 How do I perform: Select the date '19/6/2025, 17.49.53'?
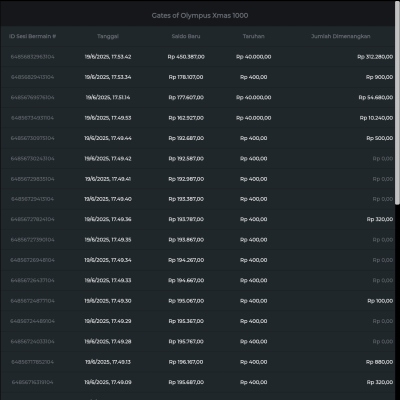pos(108,118)
